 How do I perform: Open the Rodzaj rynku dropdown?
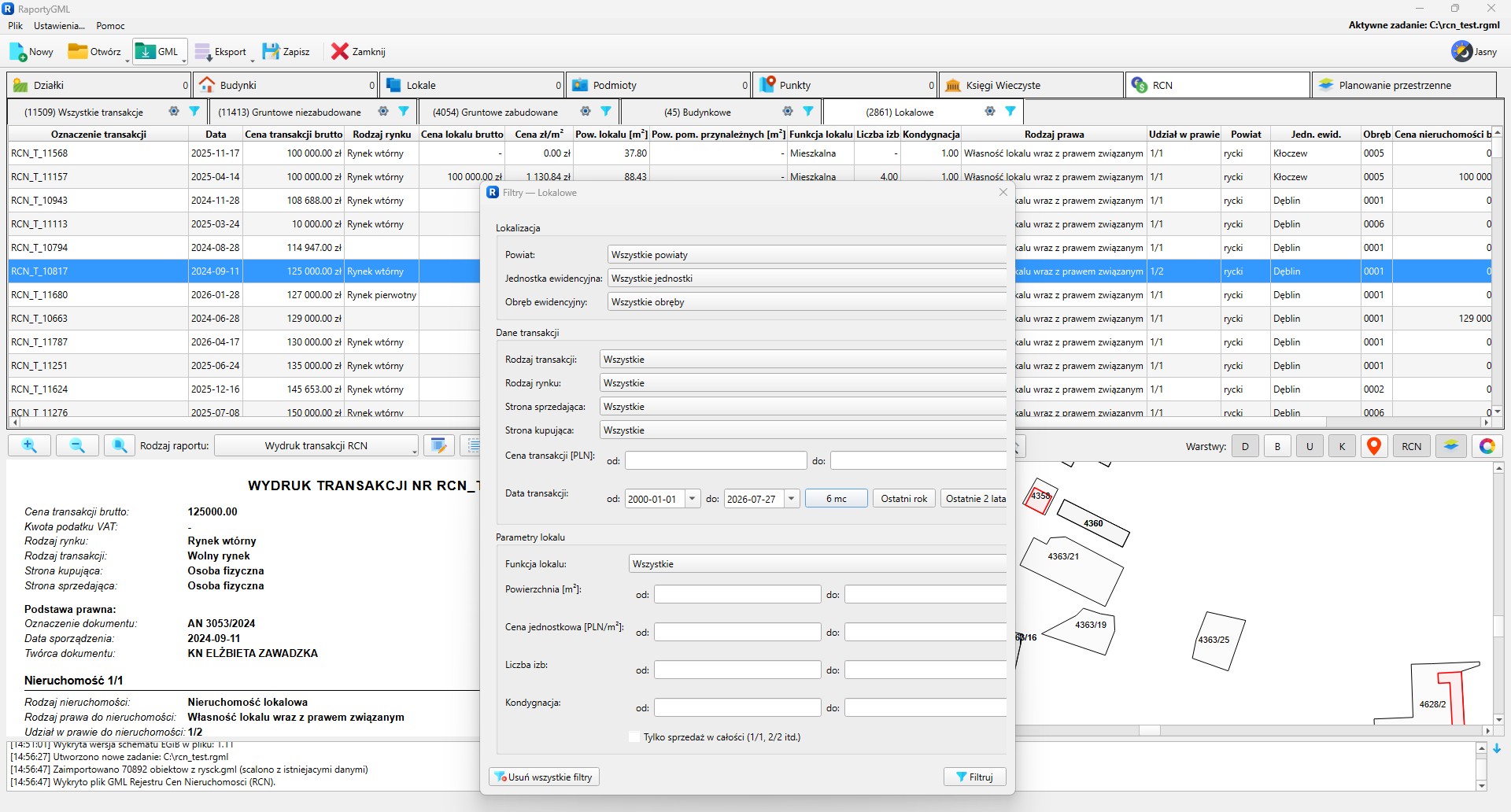[x=803, y=383]
